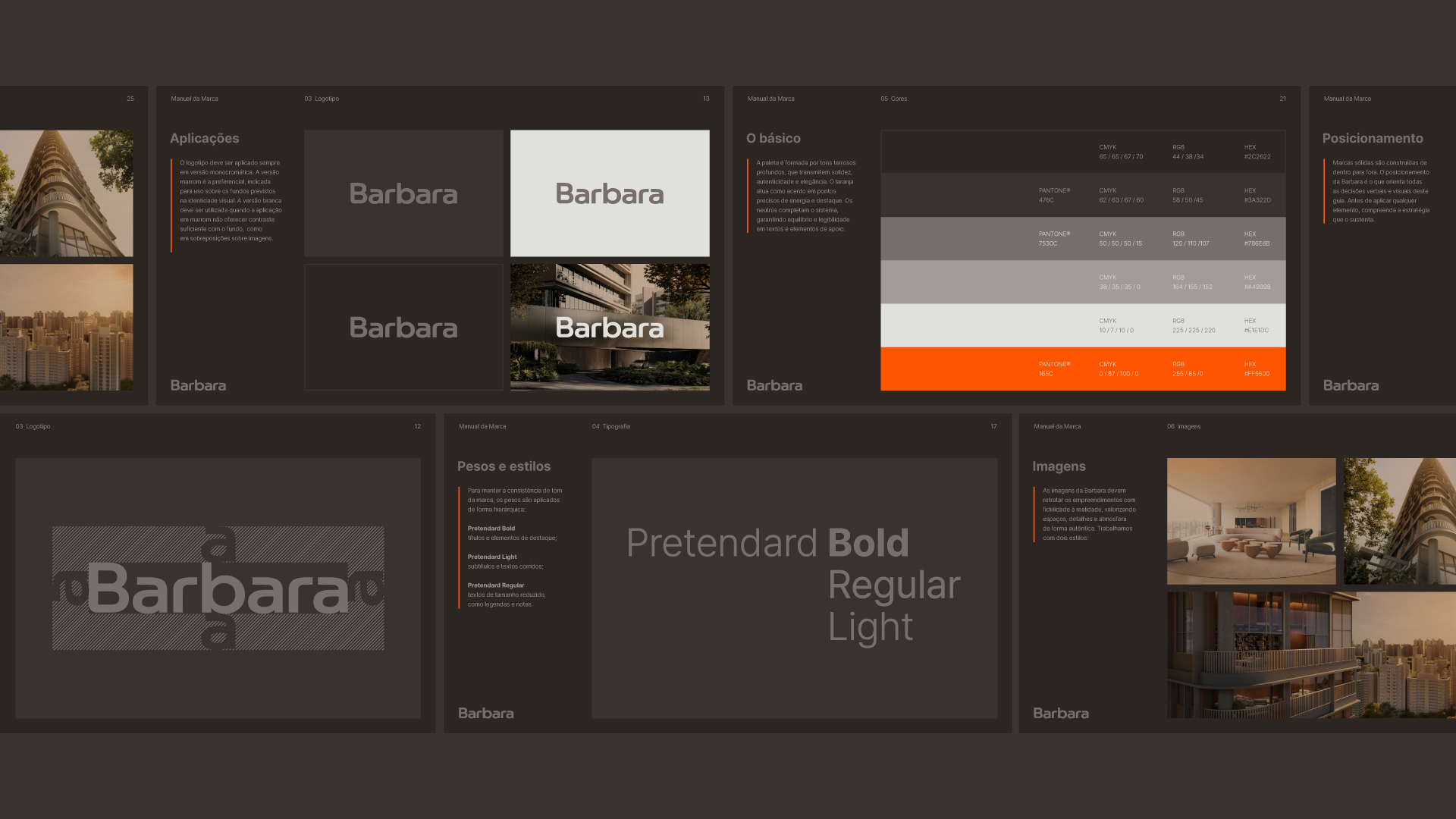Click the Barbara footer logo on Tipografia page

click(x=486, y=714)
